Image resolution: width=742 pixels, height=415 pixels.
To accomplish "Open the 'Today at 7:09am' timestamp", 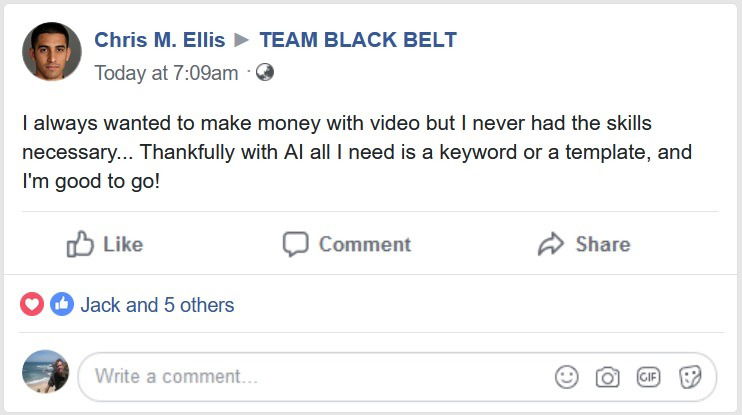I will pos(166,73).
